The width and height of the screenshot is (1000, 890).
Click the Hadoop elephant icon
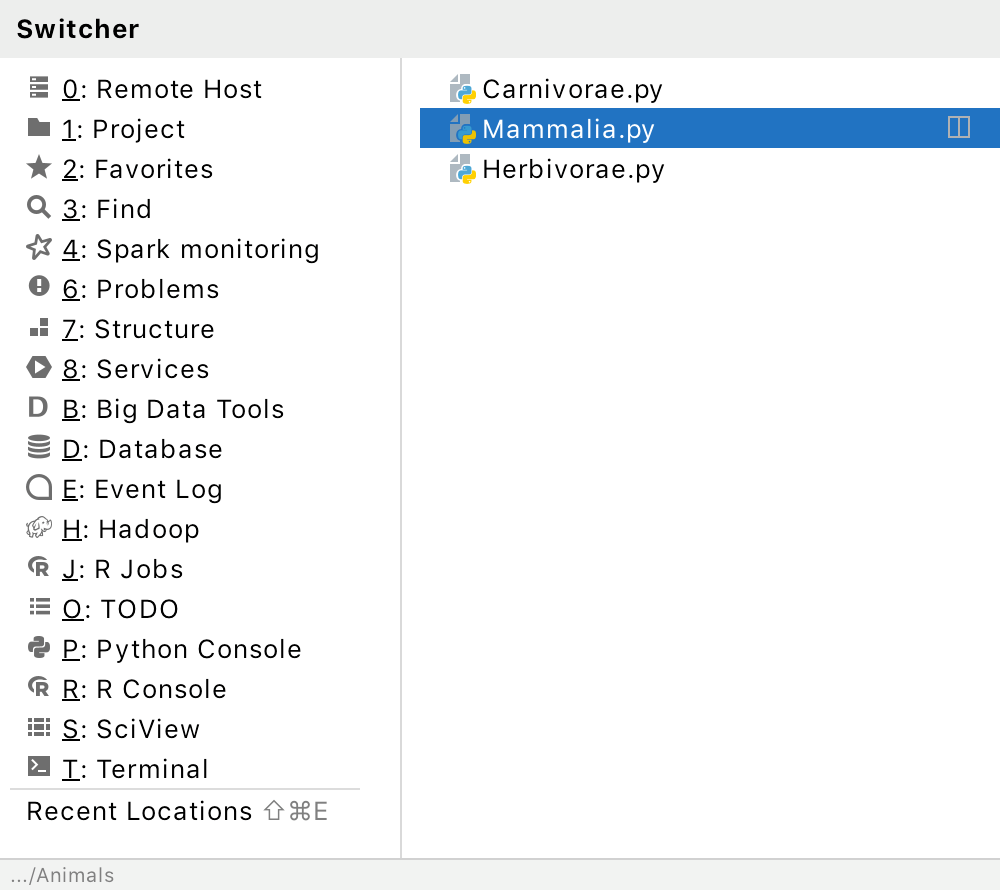tap(39, 528)
